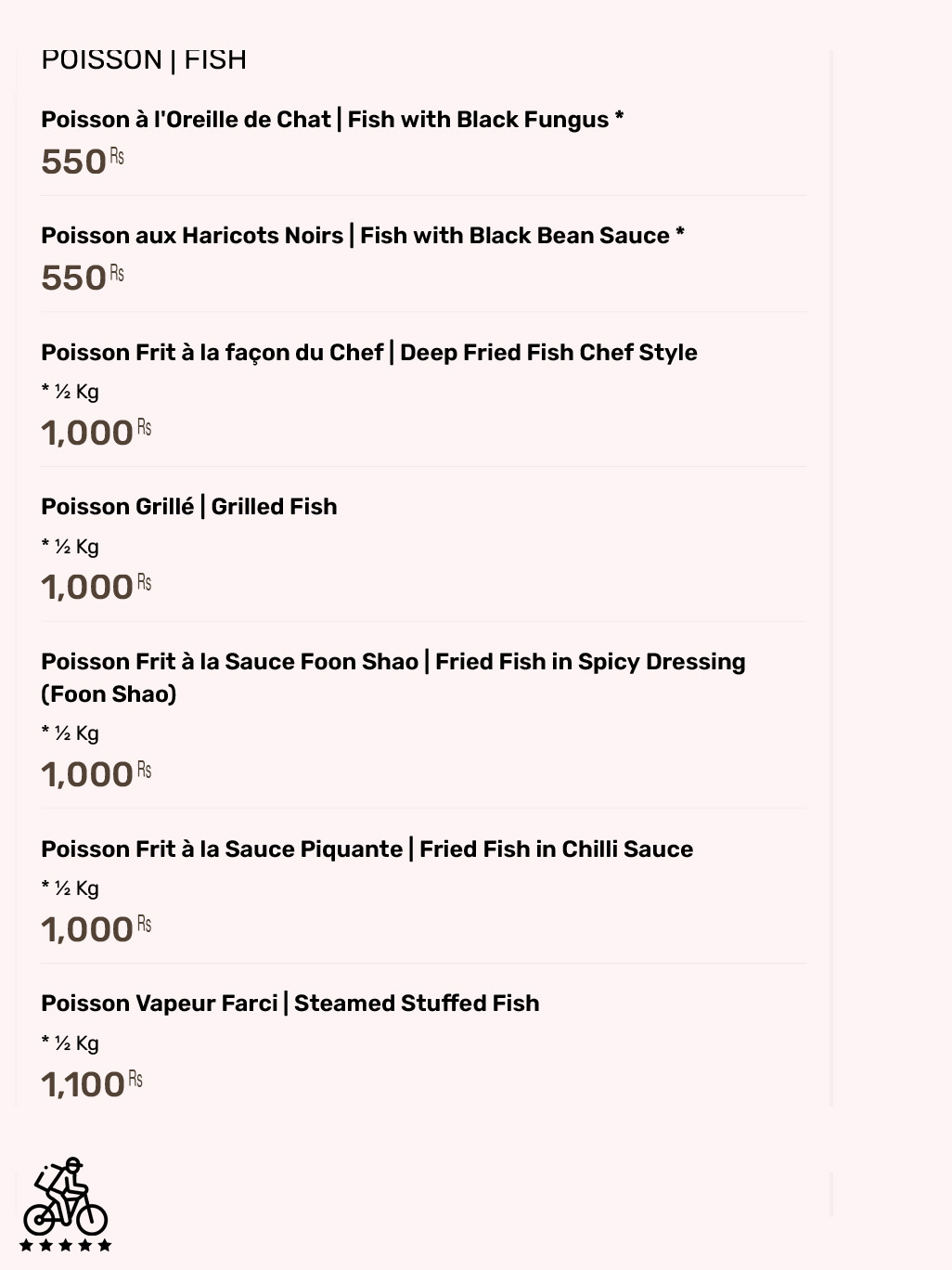Click the ½ Kg note under Deep Fried Fish
The height and width of the screenshot is (1270, 952).
click(70, 392)
